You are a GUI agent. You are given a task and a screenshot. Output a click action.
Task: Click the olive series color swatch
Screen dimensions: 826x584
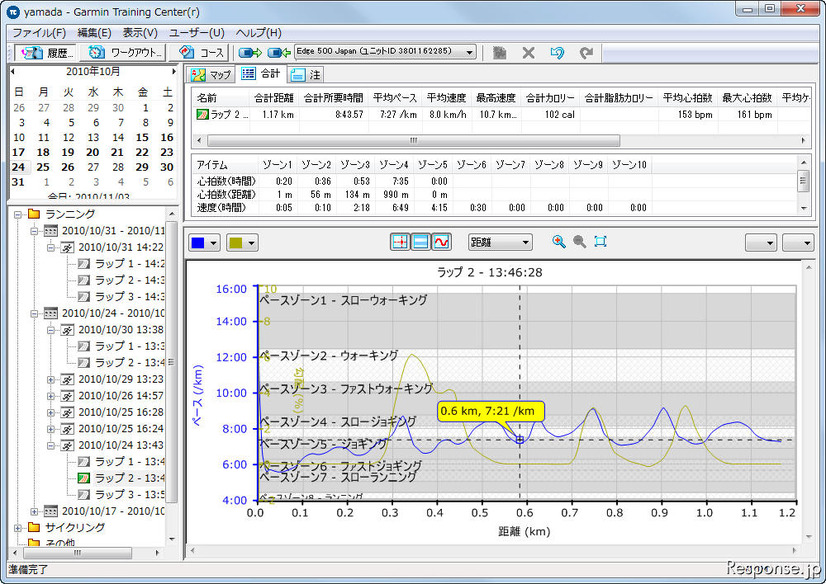click(x=236, y=243)
